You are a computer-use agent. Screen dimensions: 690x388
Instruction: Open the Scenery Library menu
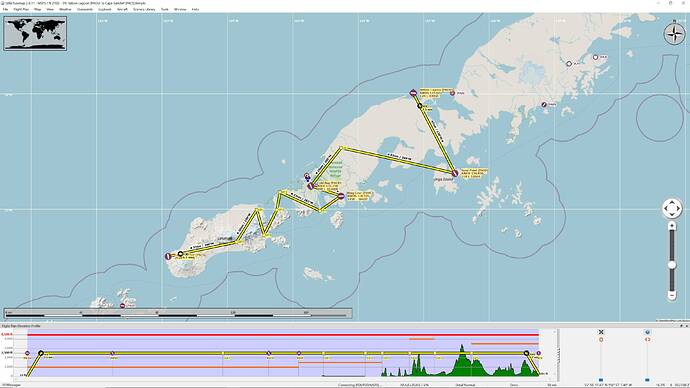[144, 9]
